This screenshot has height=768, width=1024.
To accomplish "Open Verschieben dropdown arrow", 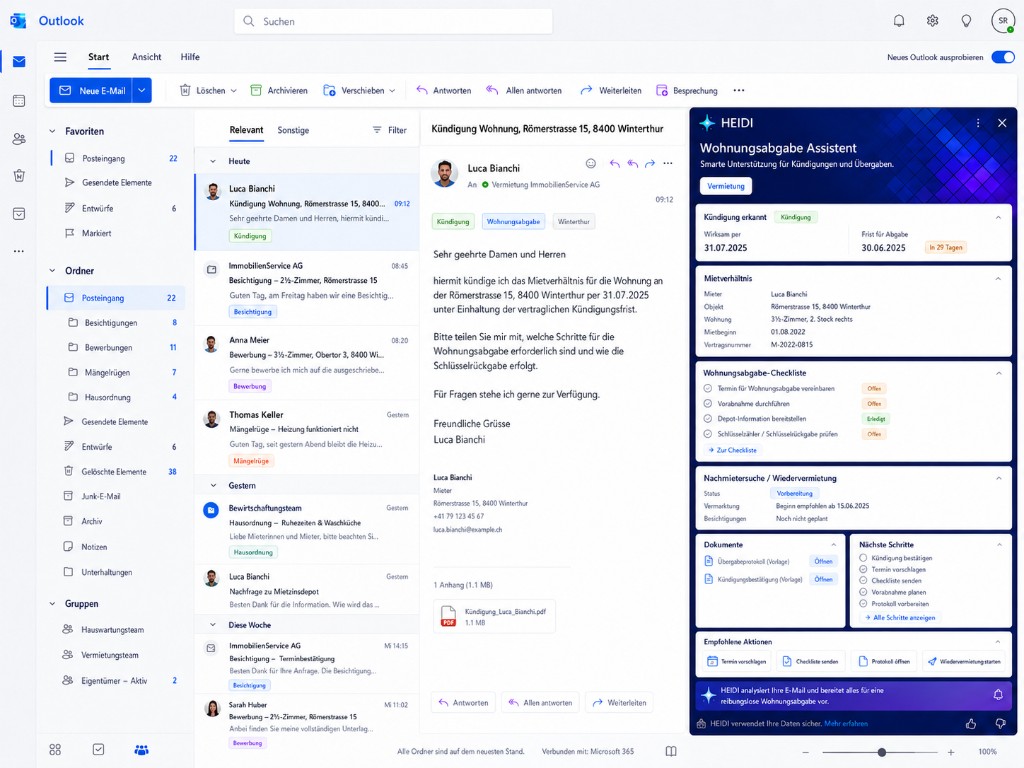I will (x=392, y=91).
